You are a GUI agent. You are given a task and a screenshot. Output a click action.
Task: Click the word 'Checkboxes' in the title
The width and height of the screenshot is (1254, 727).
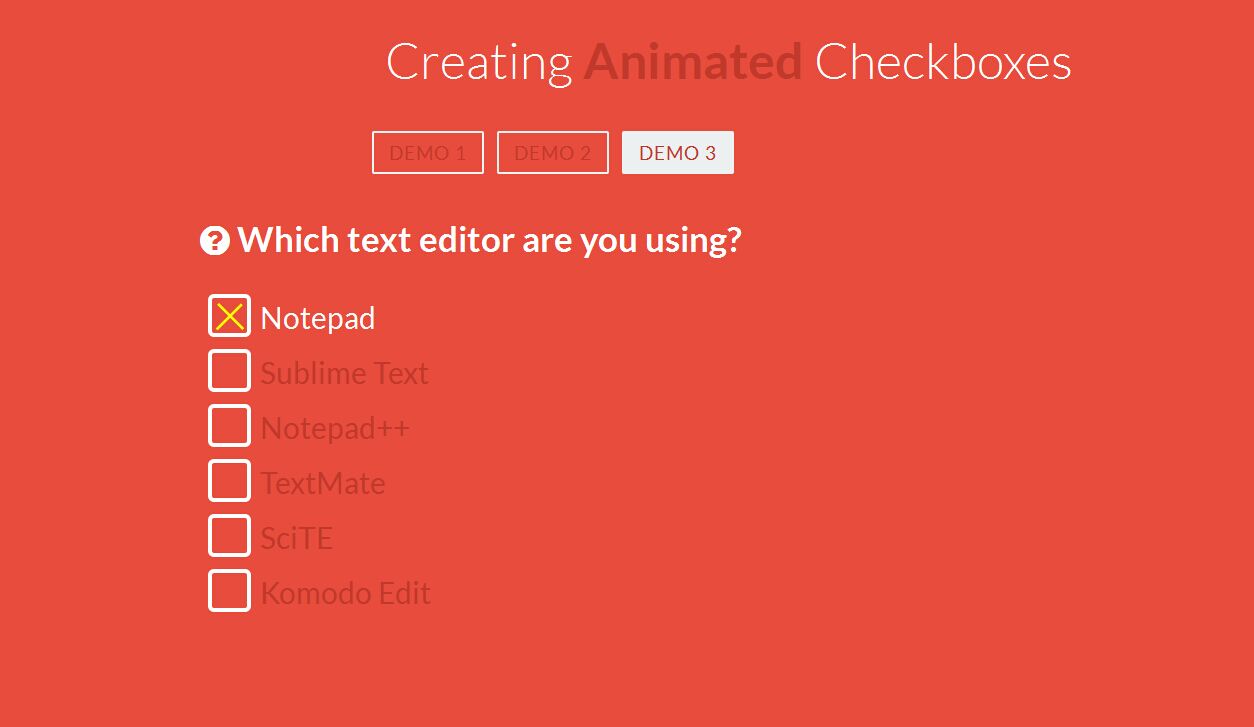tap(943, 62)
